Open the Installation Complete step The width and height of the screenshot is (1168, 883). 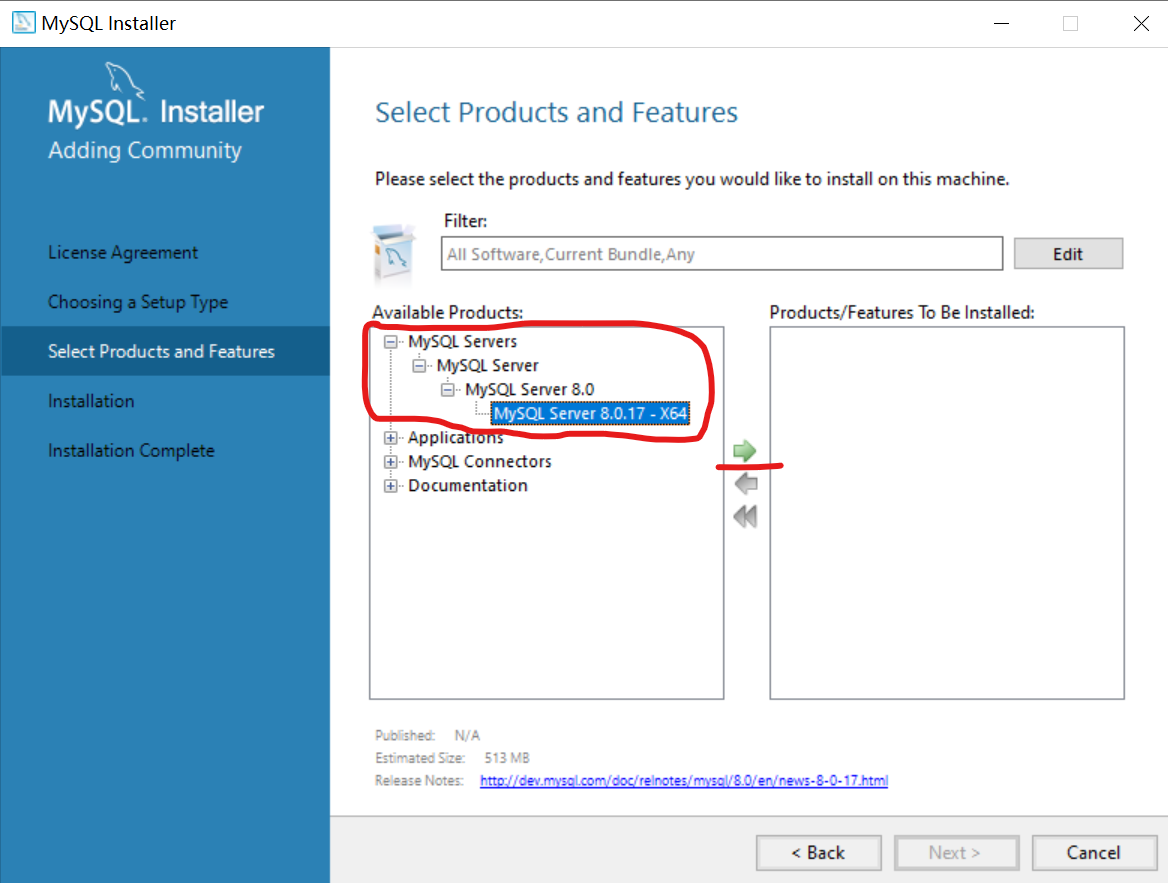[x=131, y=450]
